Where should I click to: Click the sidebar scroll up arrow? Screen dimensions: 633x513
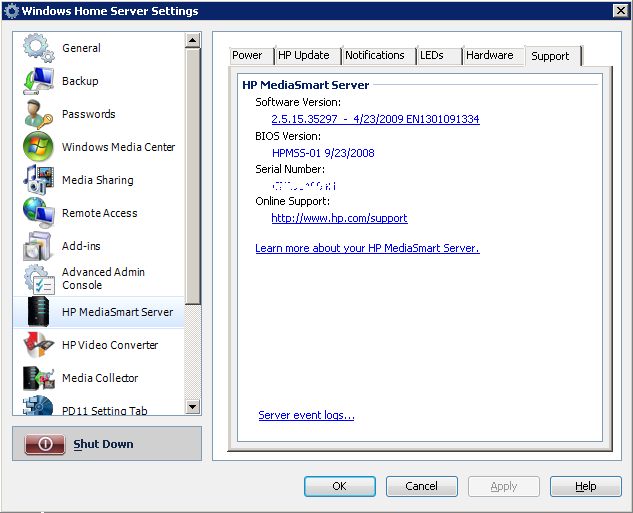pos(193,40)
